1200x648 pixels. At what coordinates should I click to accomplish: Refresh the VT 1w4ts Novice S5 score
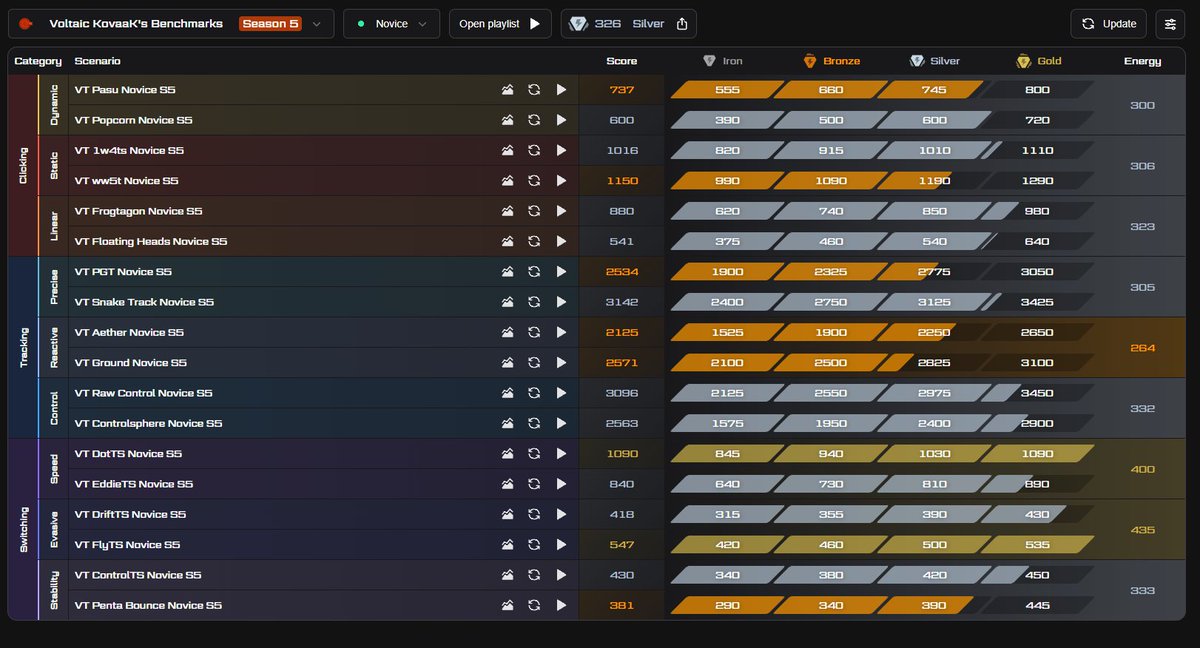click(x=534, y=151)
